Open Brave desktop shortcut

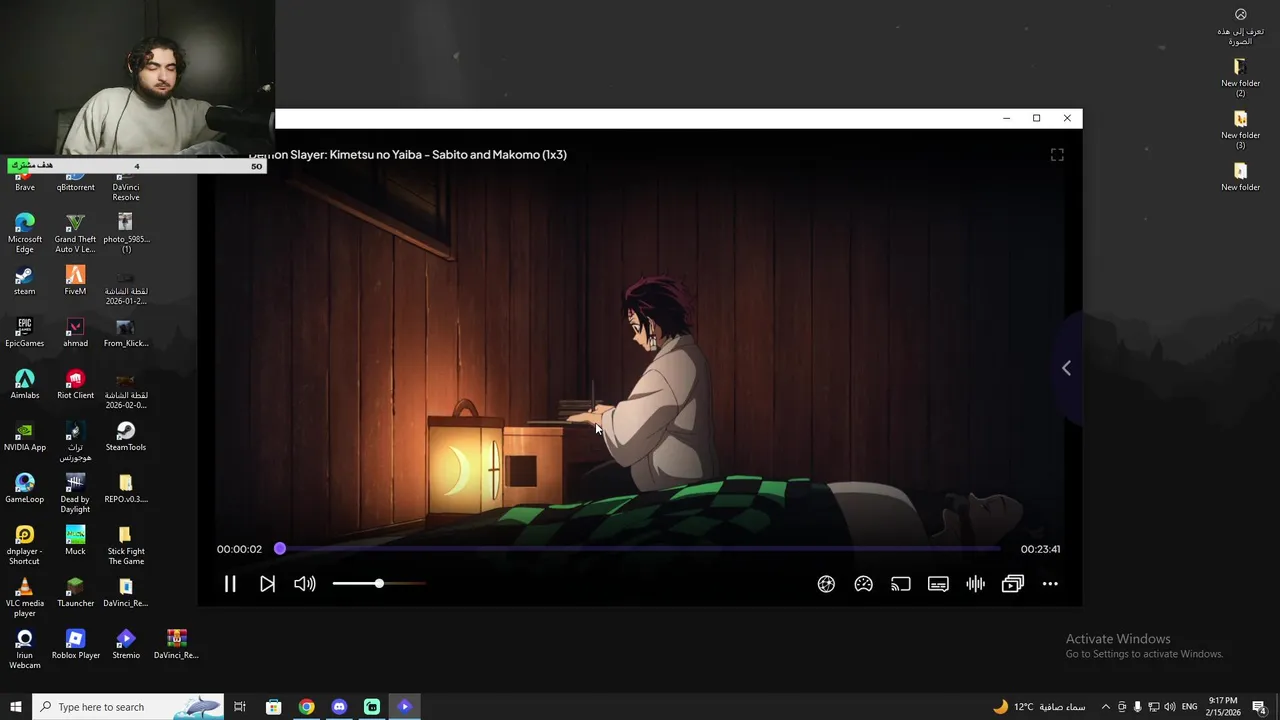coord(25,182)
